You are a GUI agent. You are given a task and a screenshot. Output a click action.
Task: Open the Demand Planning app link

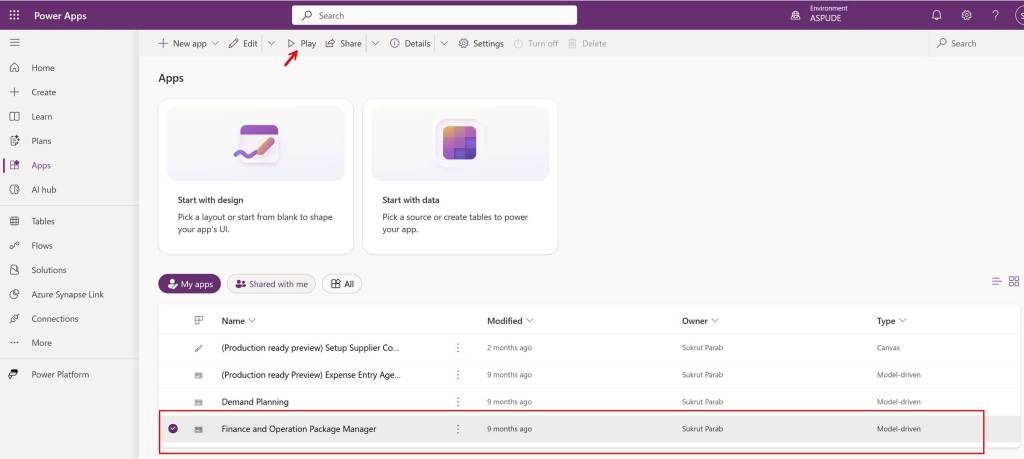[255, 402]
